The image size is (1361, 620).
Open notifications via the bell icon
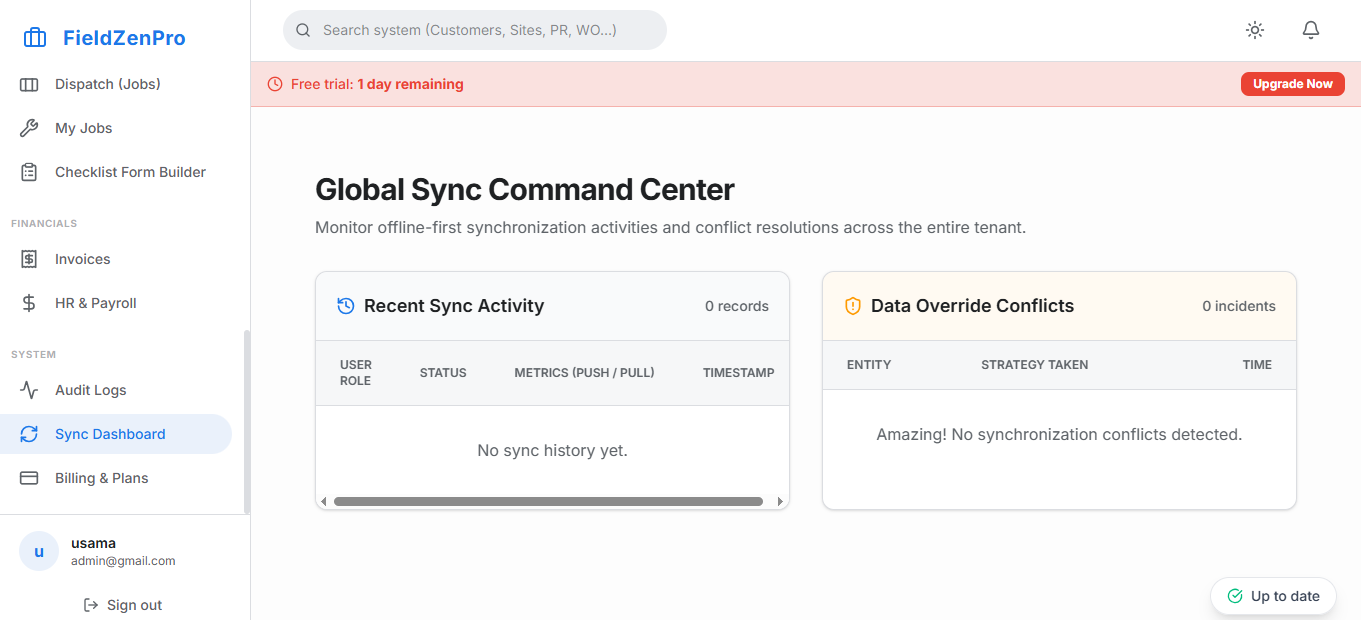(1311, 30)
